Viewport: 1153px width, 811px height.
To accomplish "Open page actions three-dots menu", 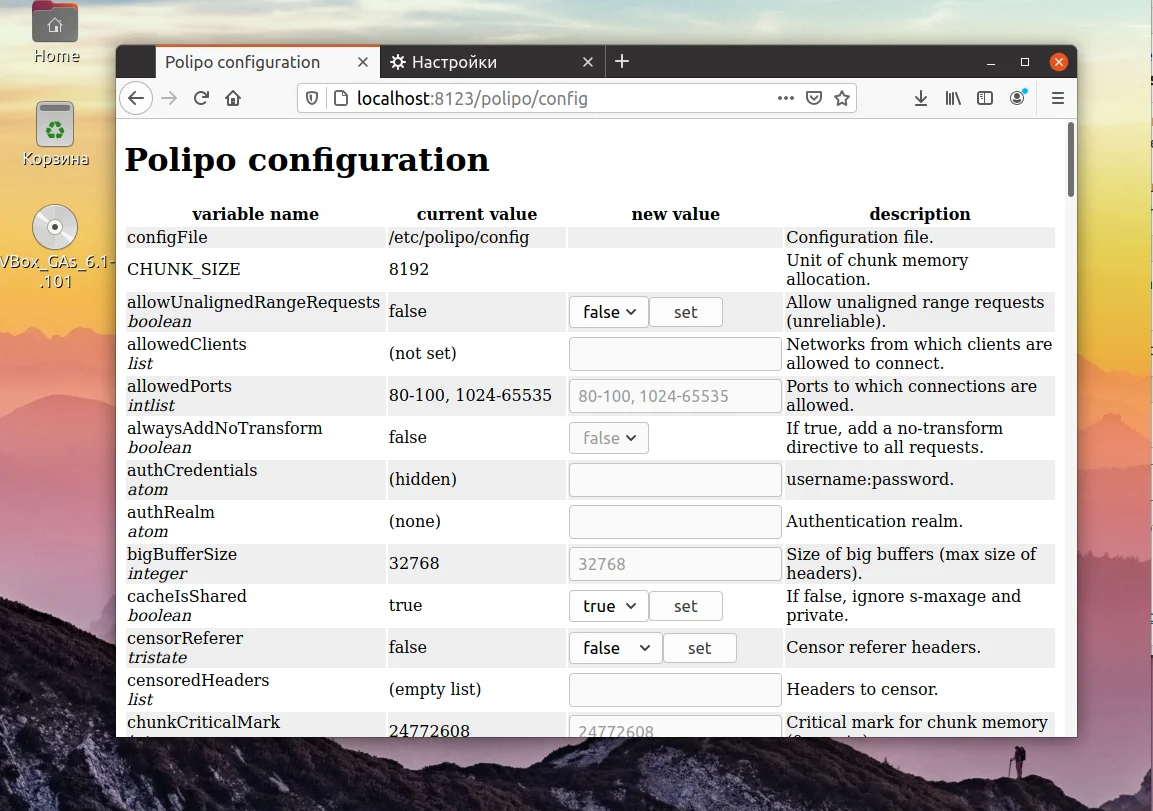I will coord(786,98).
